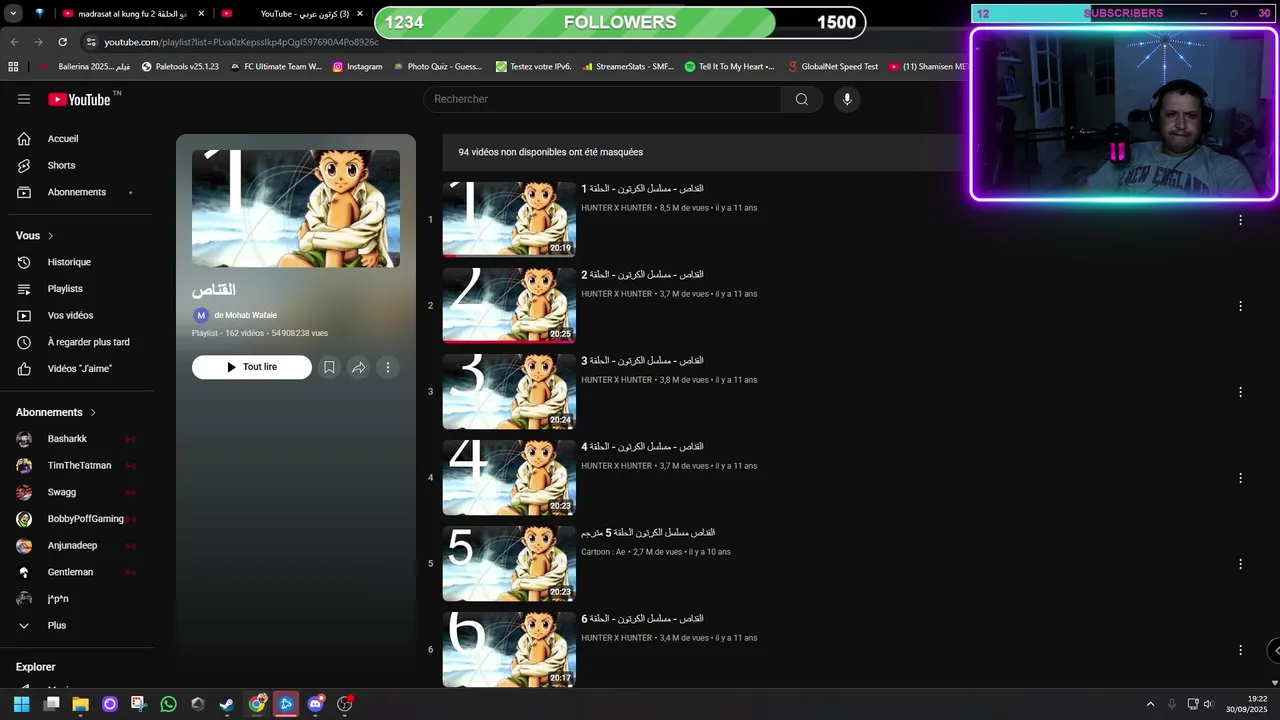
Task: Start voice search with microphone icon
Action: 847,99
